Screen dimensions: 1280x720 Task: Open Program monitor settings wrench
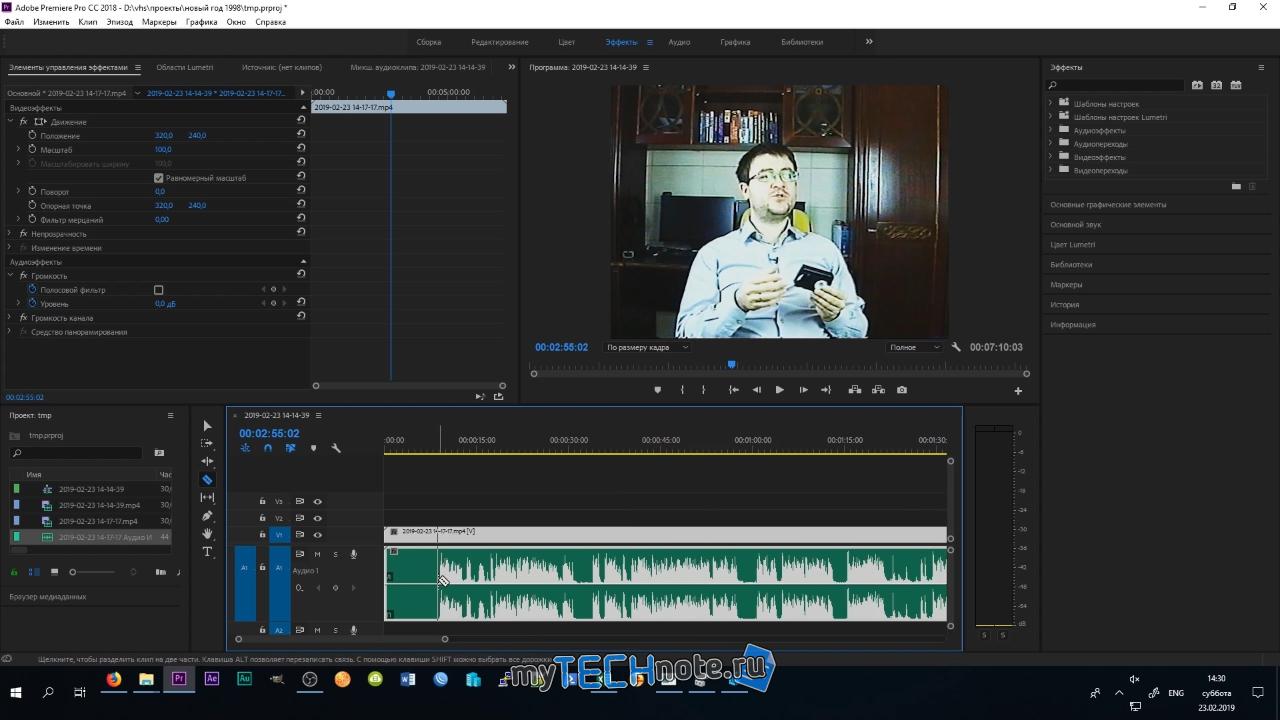point(956,347)
